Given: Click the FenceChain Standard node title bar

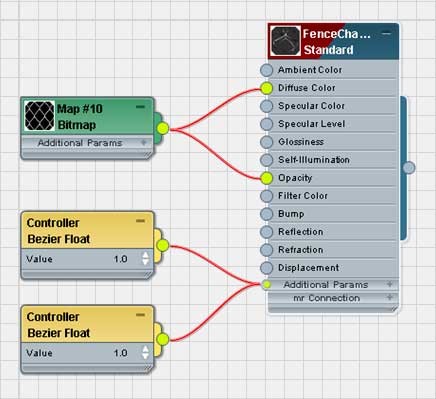Looking at the screenshot, I should [x=333, y=42].
